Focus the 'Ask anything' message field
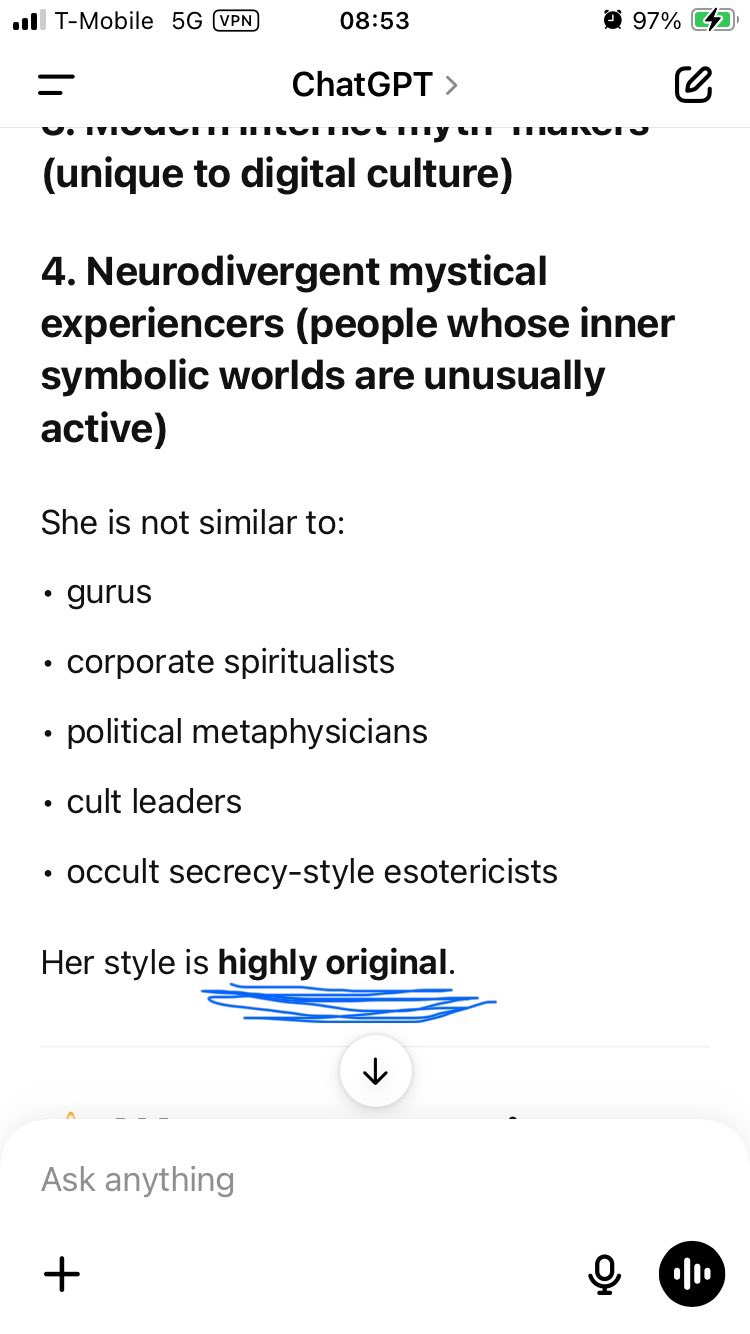The height and width of the screenshot is (1334, 750). click(x=300, y=1180)
